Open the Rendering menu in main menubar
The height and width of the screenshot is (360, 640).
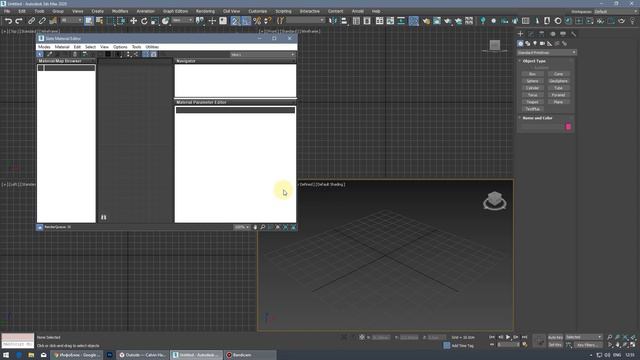(205, 11)
